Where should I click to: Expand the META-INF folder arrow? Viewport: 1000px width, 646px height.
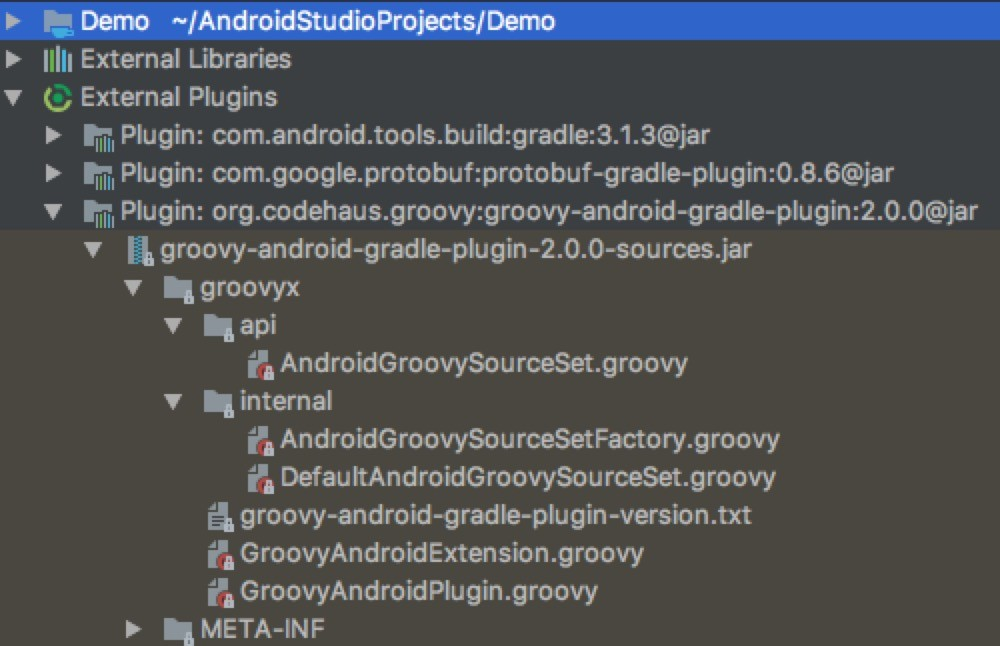133,629
